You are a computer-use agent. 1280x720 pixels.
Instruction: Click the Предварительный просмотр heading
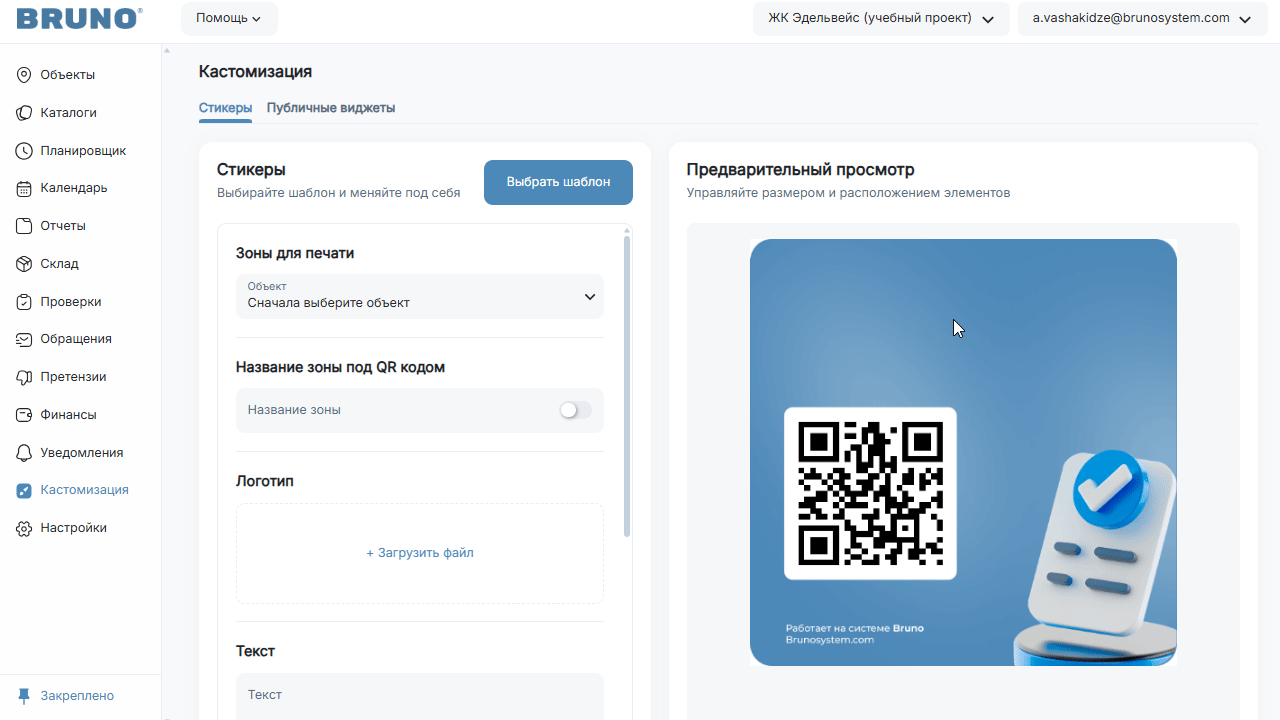pos(801,170)
